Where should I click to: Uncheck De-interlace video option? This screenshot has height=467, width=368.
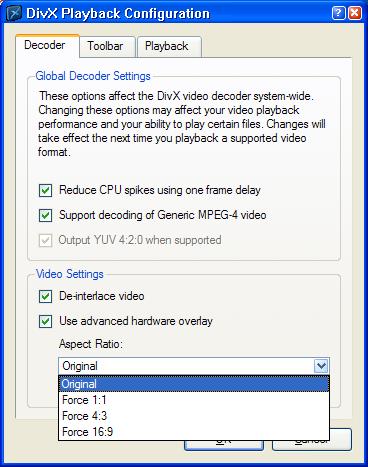pyautogui.click(x=45, y=296)
